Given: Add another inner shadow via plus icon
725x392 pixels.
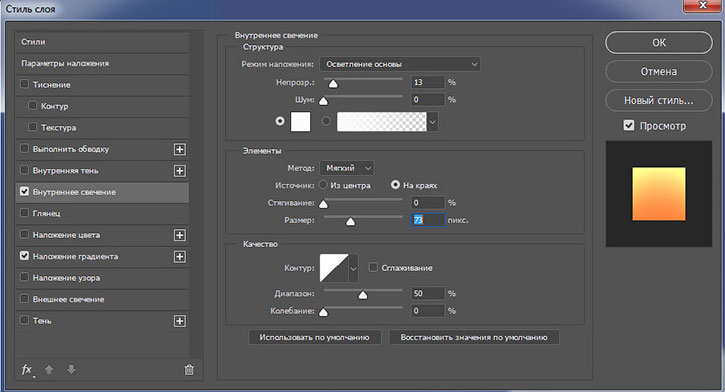Looking at the screenshot, I should point(179,171).
